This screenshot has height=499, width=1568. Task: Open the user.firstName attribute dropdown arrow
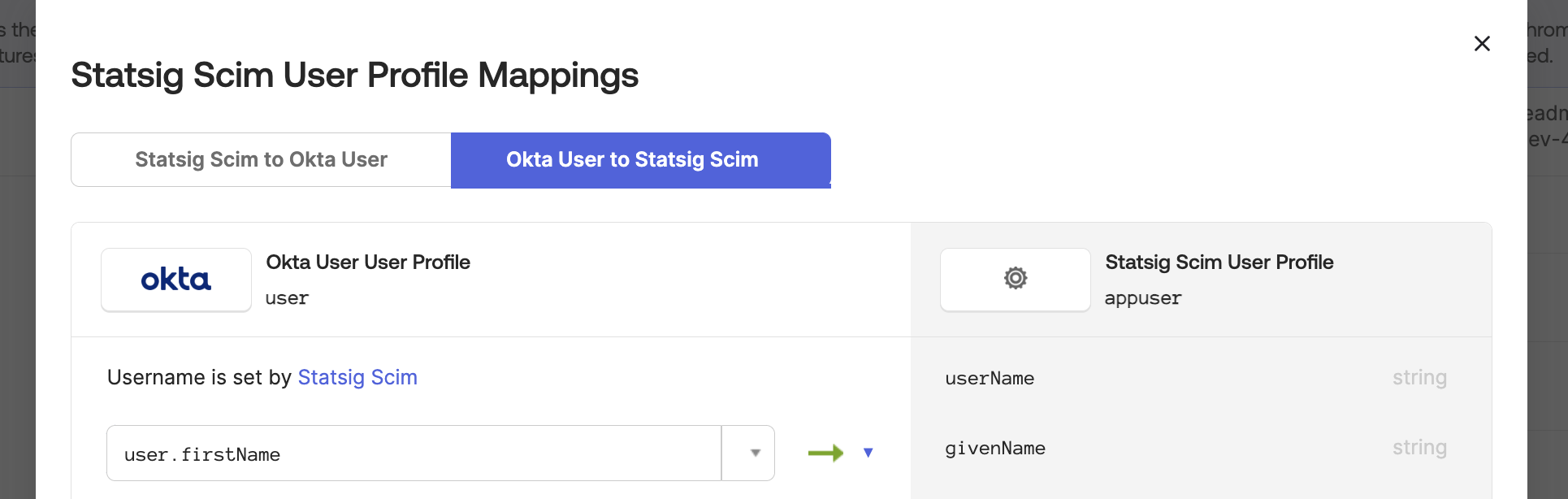(748, 453)
